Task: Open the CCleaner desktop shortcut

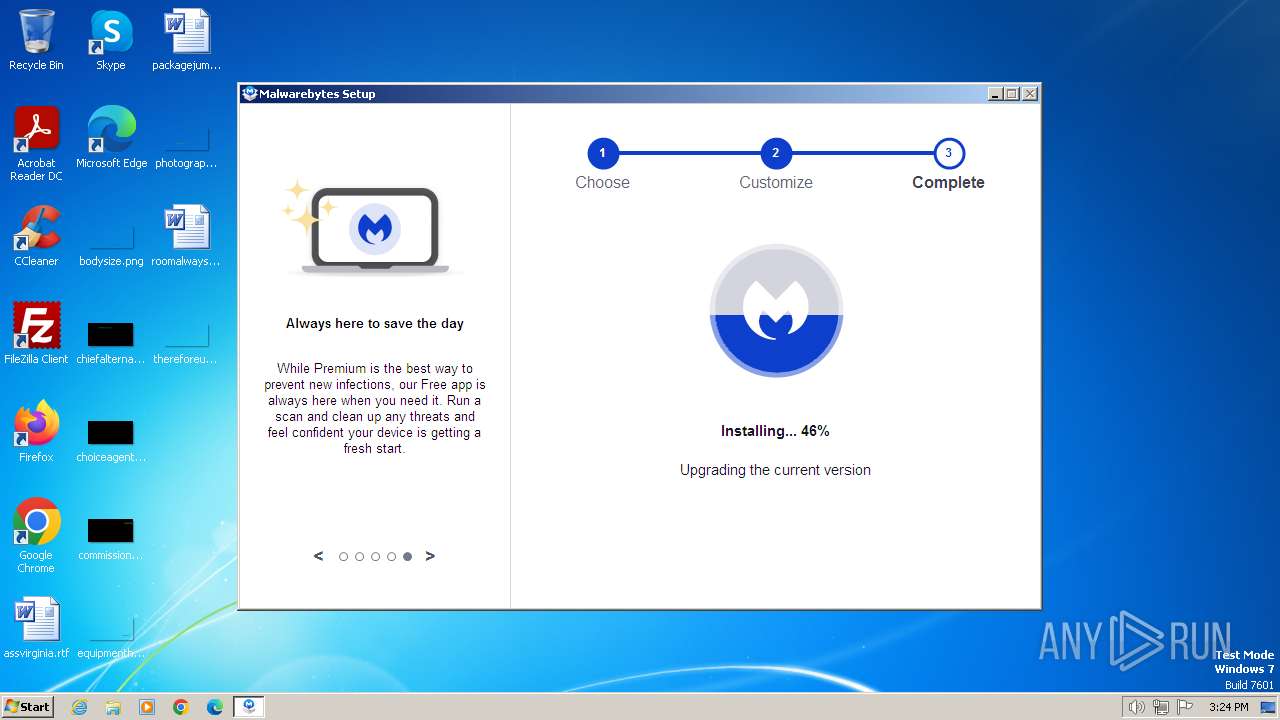Action: point(36,236)
